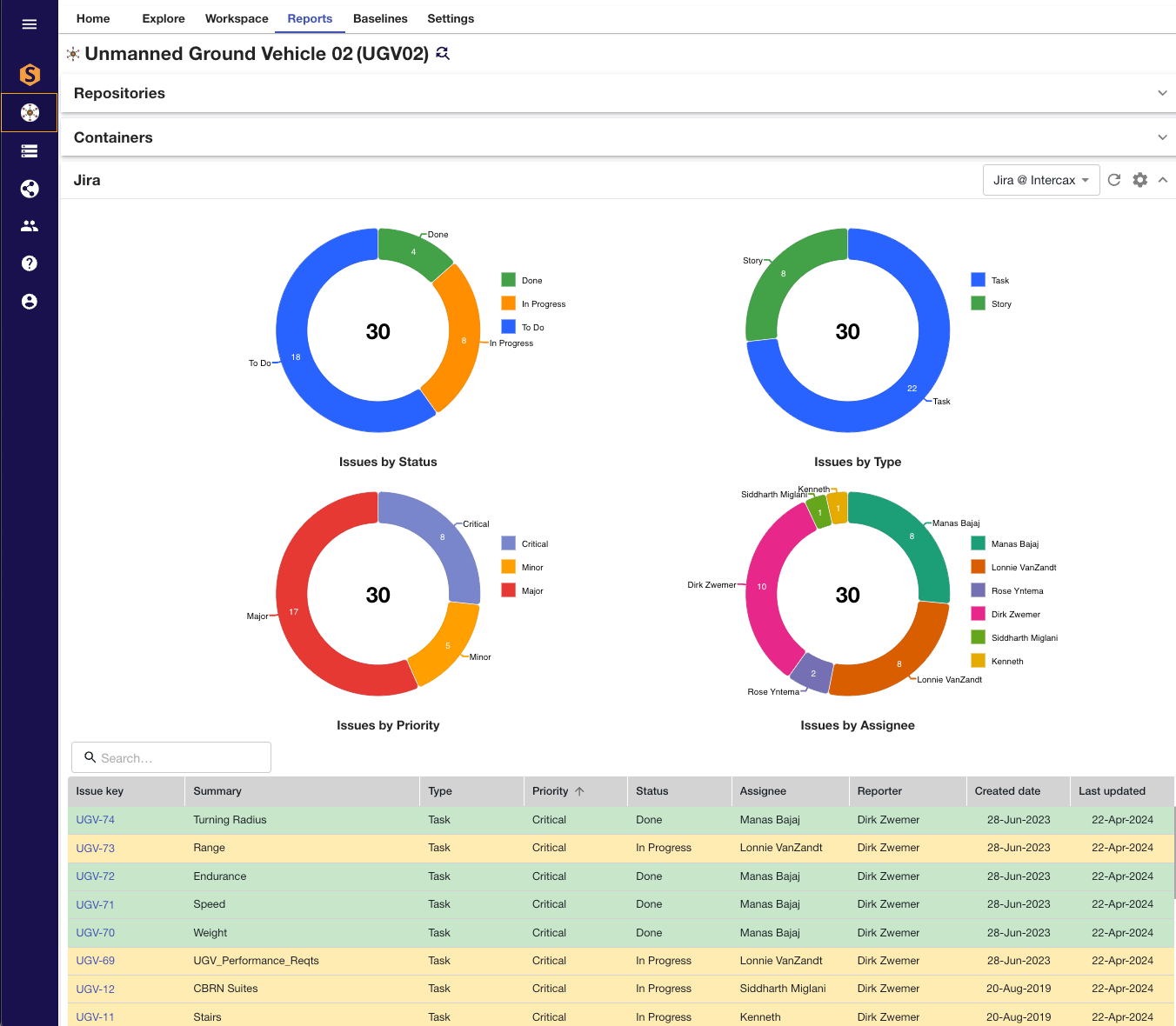1176x1026 pixels.
Task: Open the Jira @ Intercax dropdown
Action: (1040, 180)
